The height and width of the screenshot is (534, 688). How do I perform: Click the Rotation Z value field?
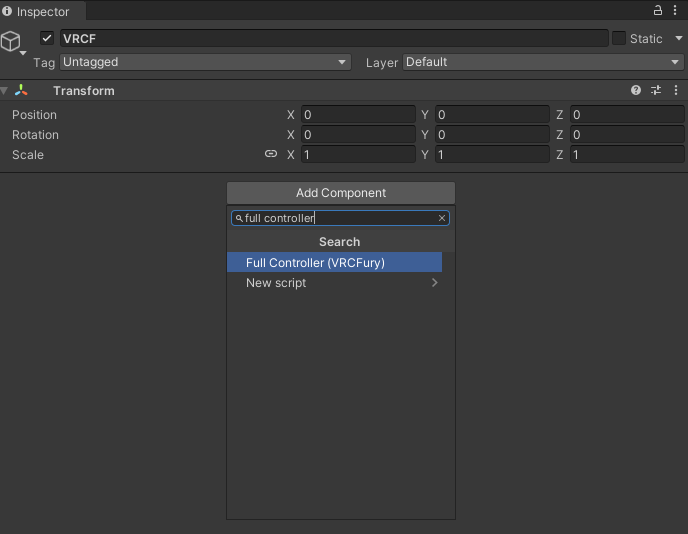click(x=627, y=135)
